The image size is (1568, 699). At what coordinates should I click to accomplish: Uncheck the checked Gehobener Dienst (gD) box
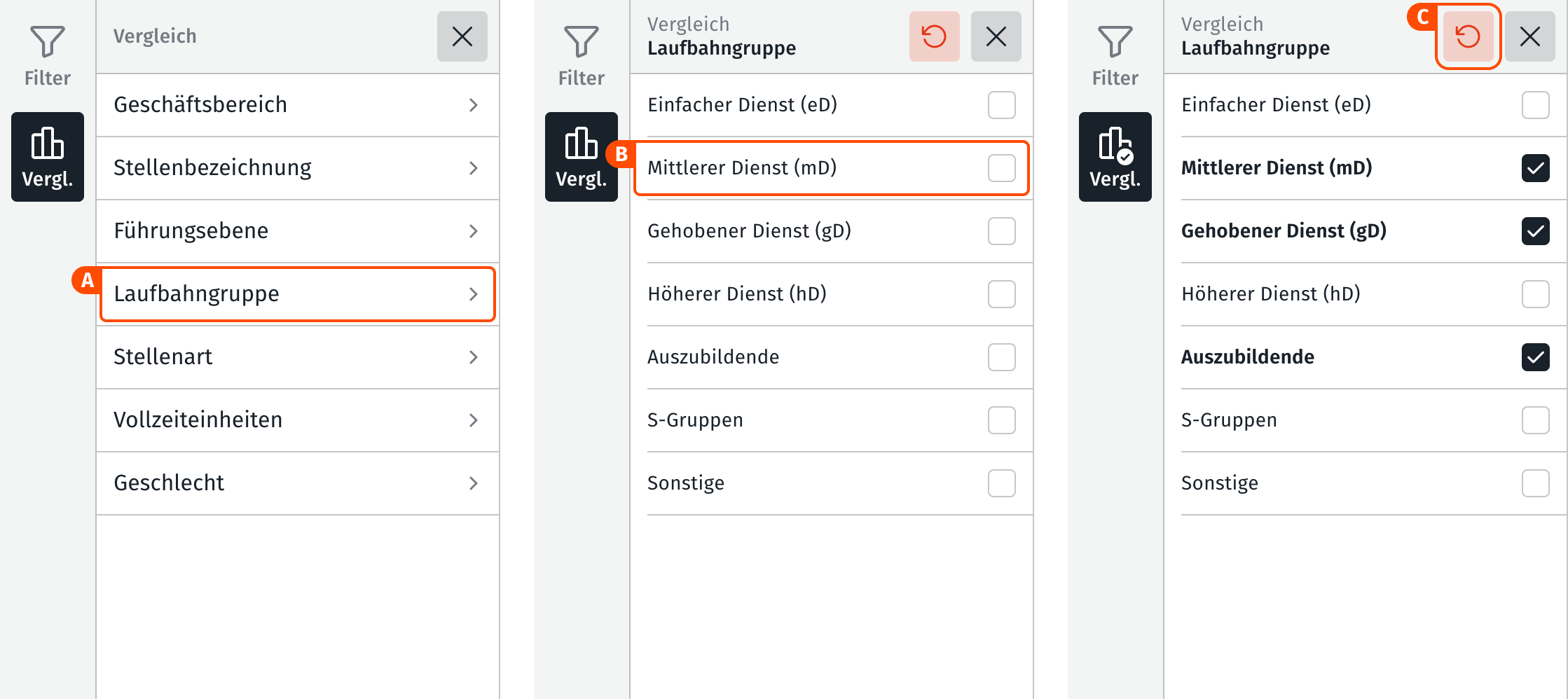coord(1535,231)
